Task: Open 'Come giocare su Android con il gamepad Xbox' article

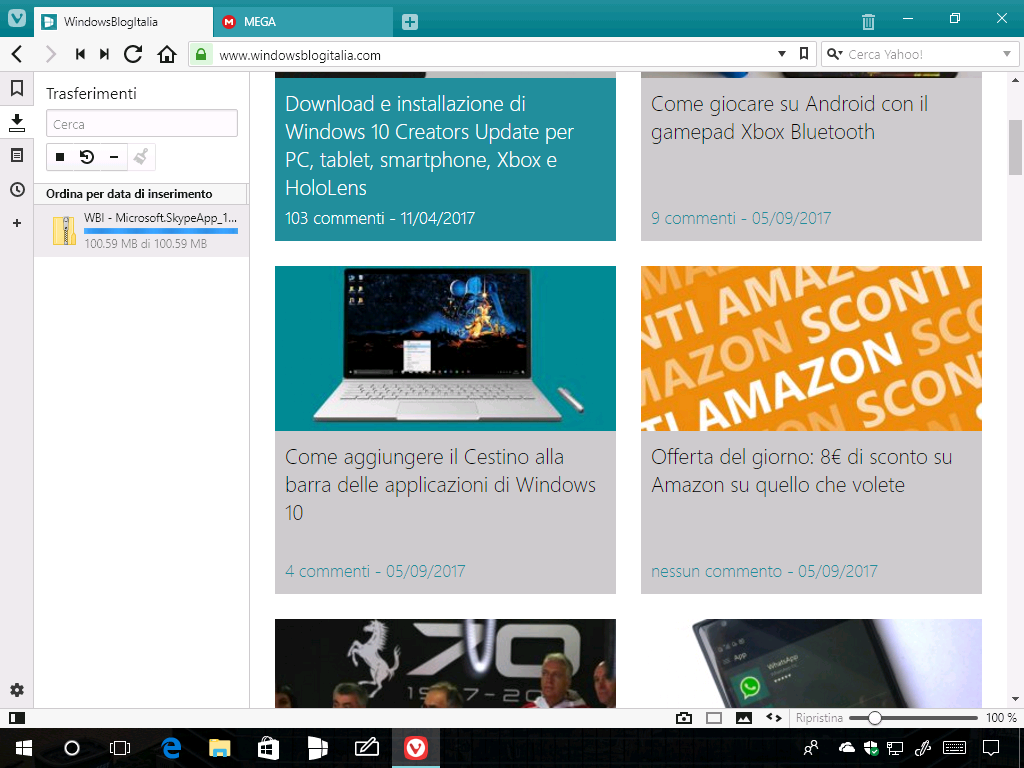Action: click(x=790, y=118)
